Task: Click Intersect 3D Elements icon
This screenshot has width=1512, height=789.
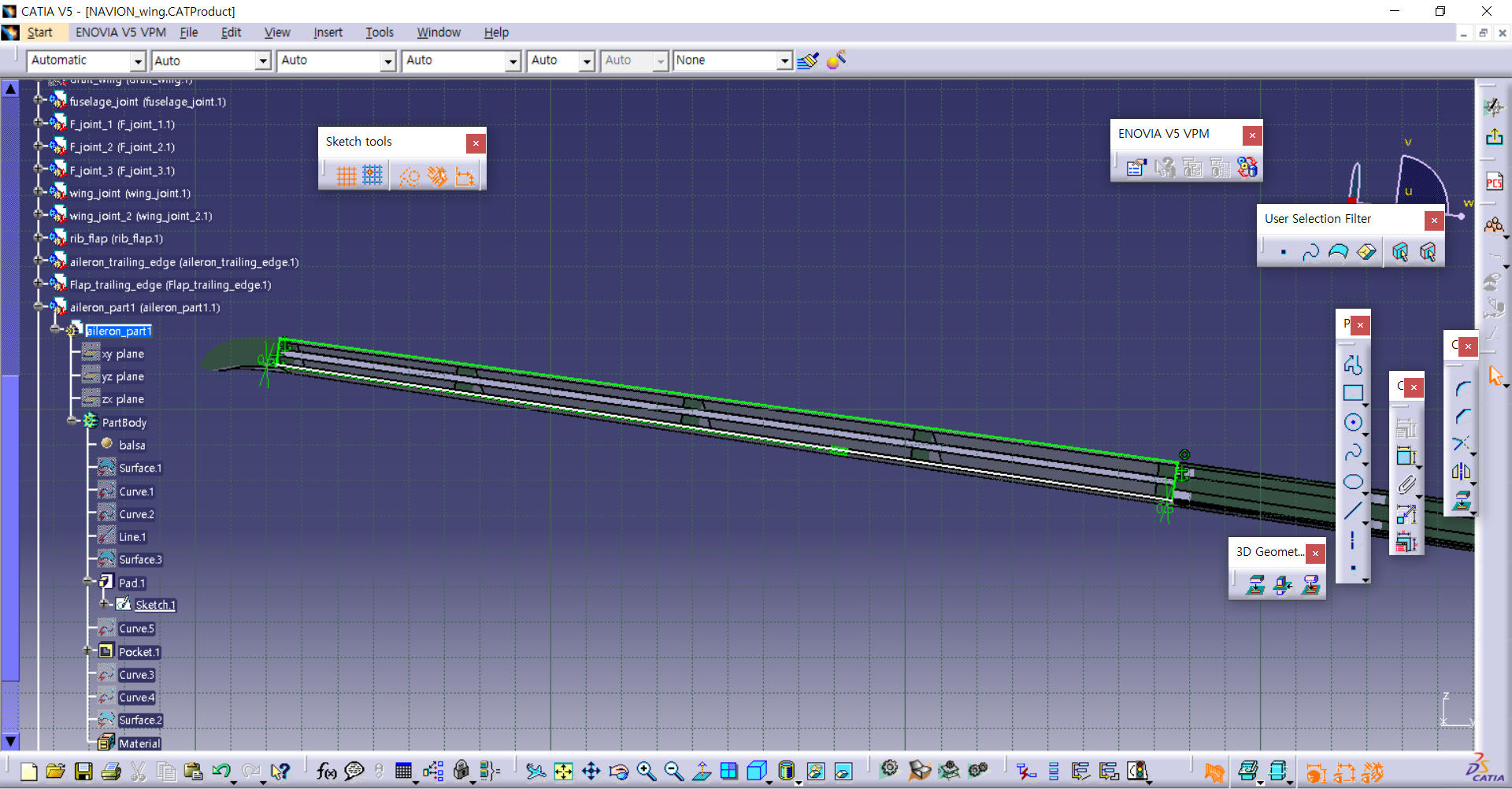Action: click(1283, 584)
